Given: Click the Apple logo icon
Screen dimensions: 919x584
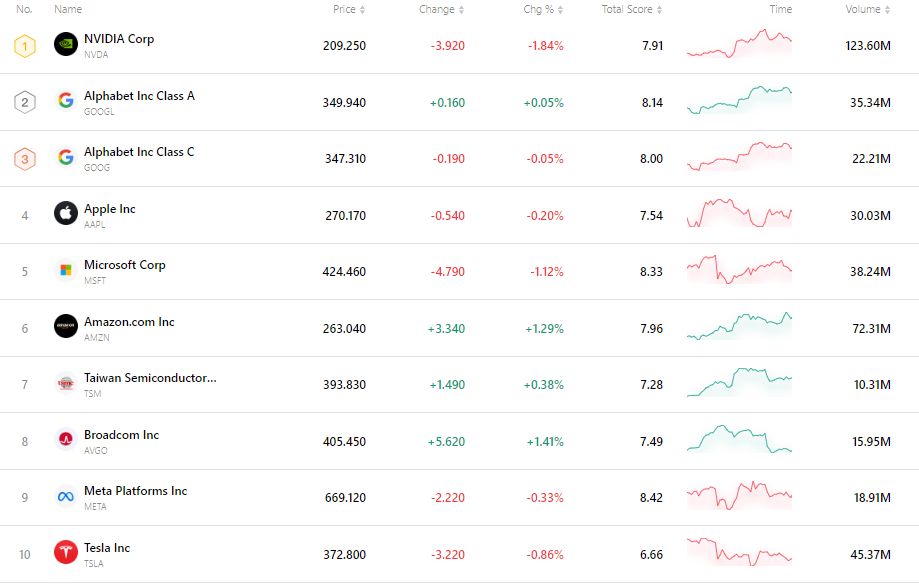Looking at the screenshot, I should pos(65,213).
